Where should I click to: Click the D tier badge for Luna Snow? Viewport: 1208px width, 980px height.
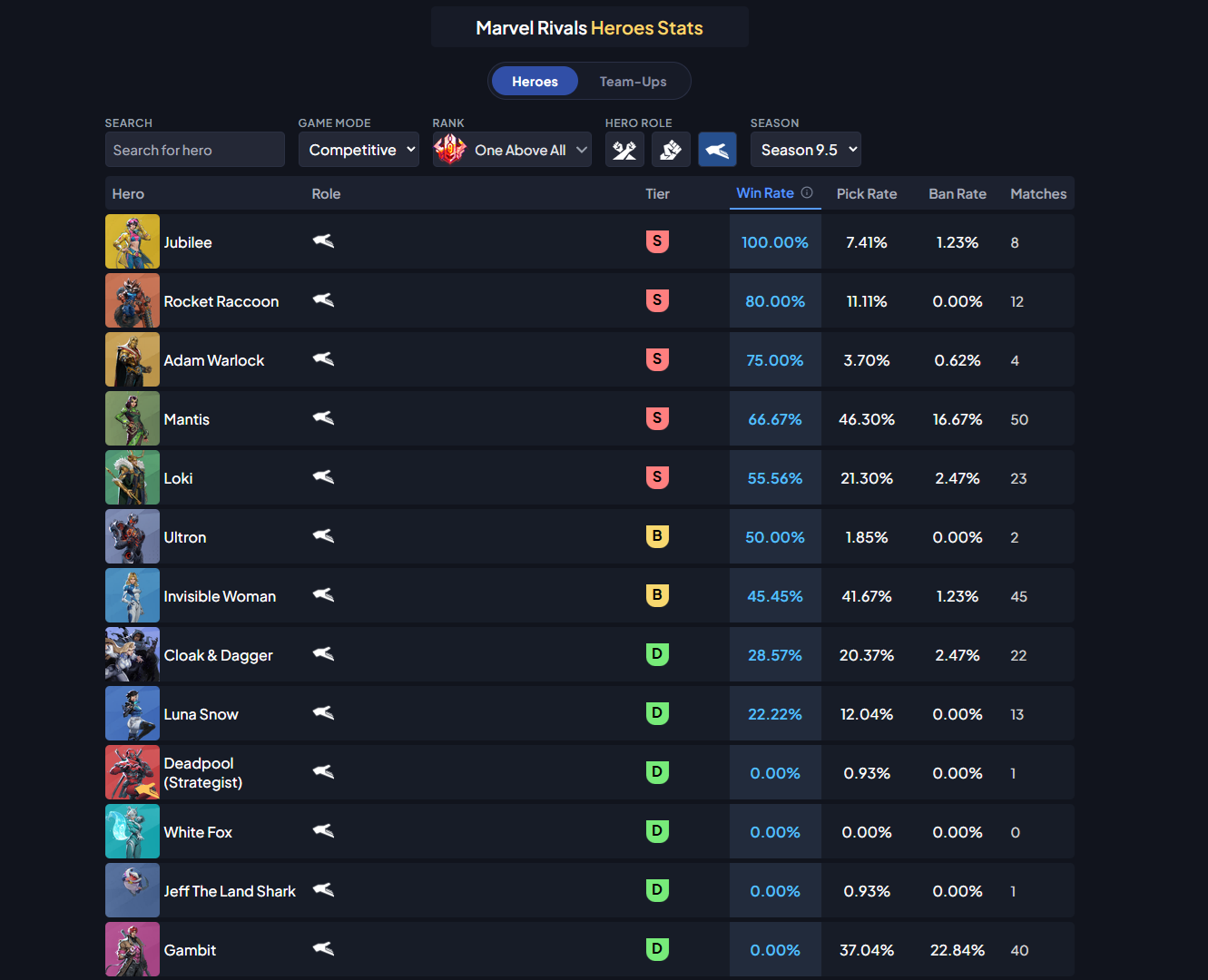(x=657, y=713)
